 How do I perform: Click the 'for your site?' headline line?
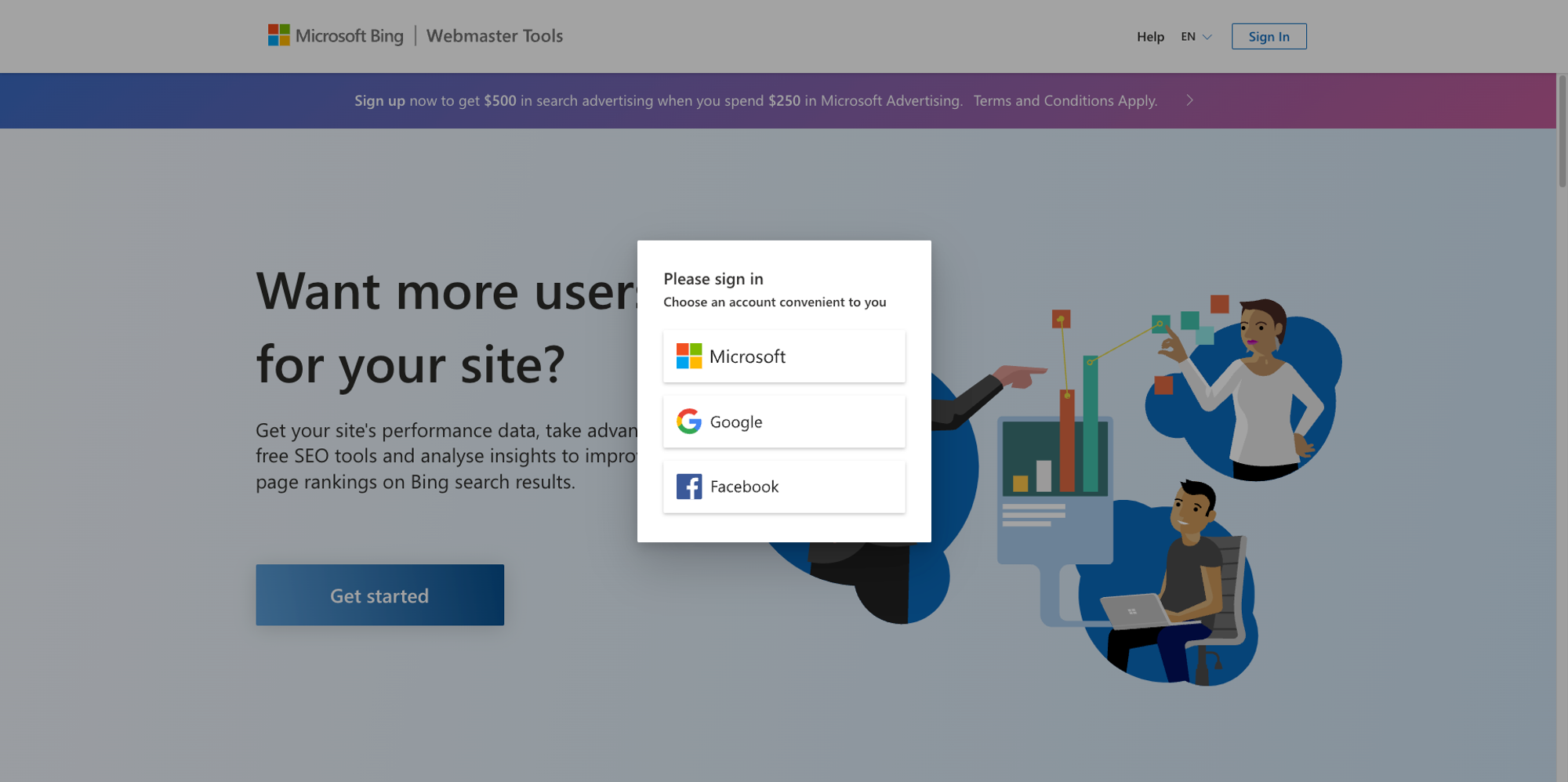[x=410, y=364]
